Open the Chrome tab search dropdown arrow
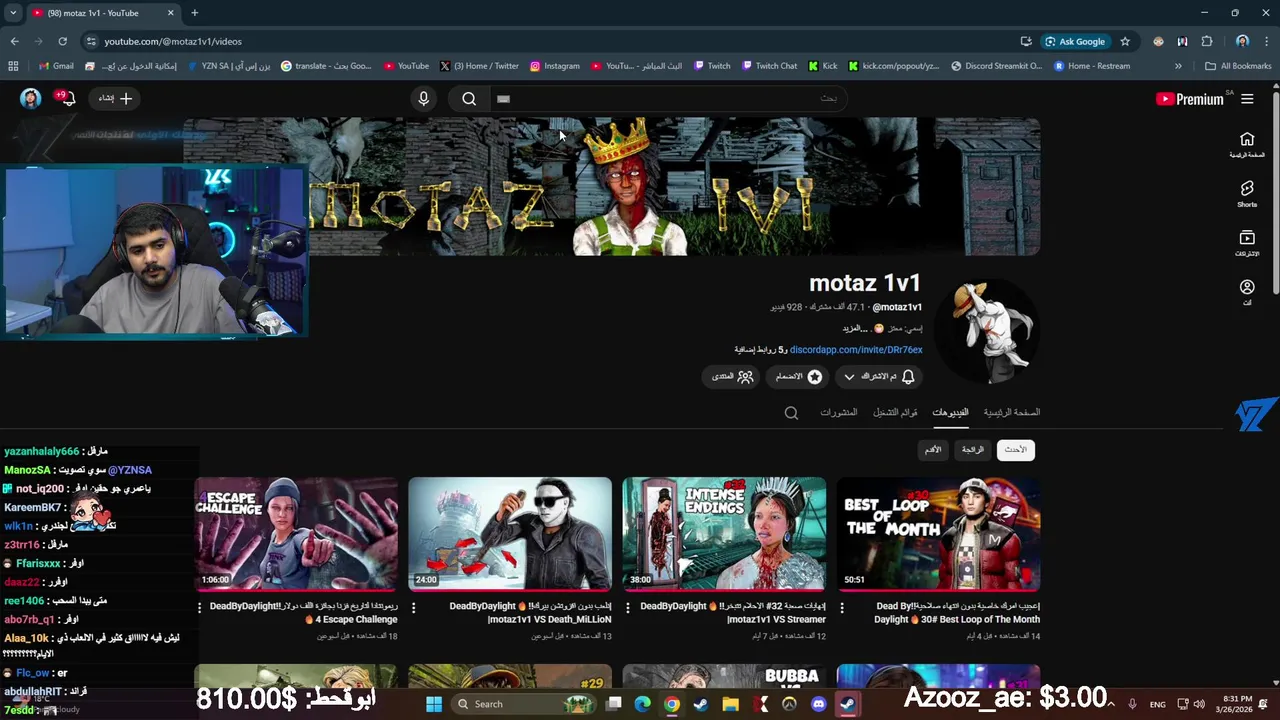The width and height of the screenshot is (1280, 720). point(13,13)
